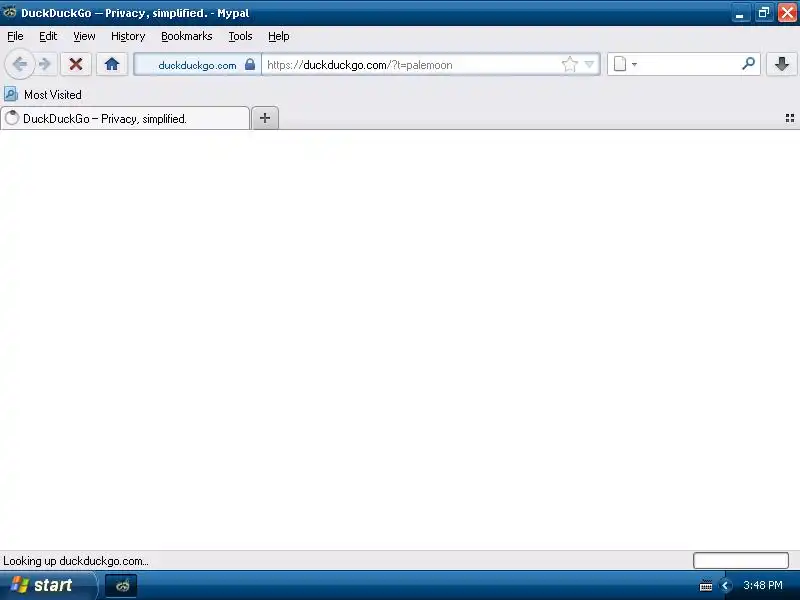
Task: Open the File menu
Action: coord(15,36)
